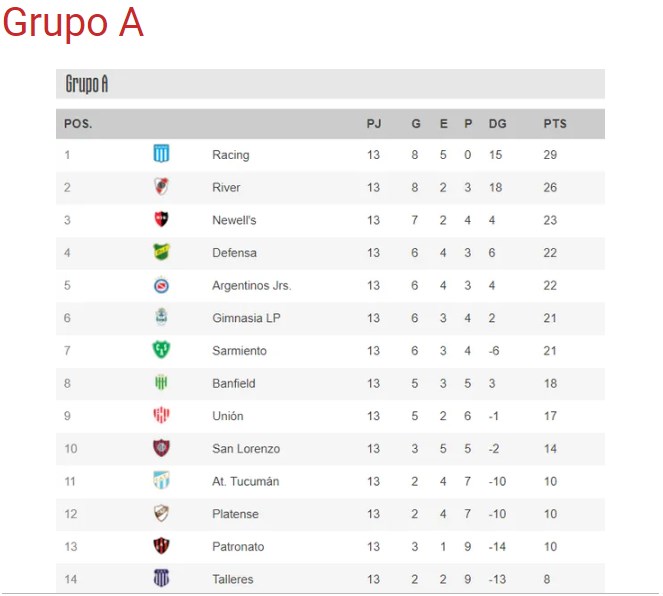Select the POS. column header

(78, 124)
